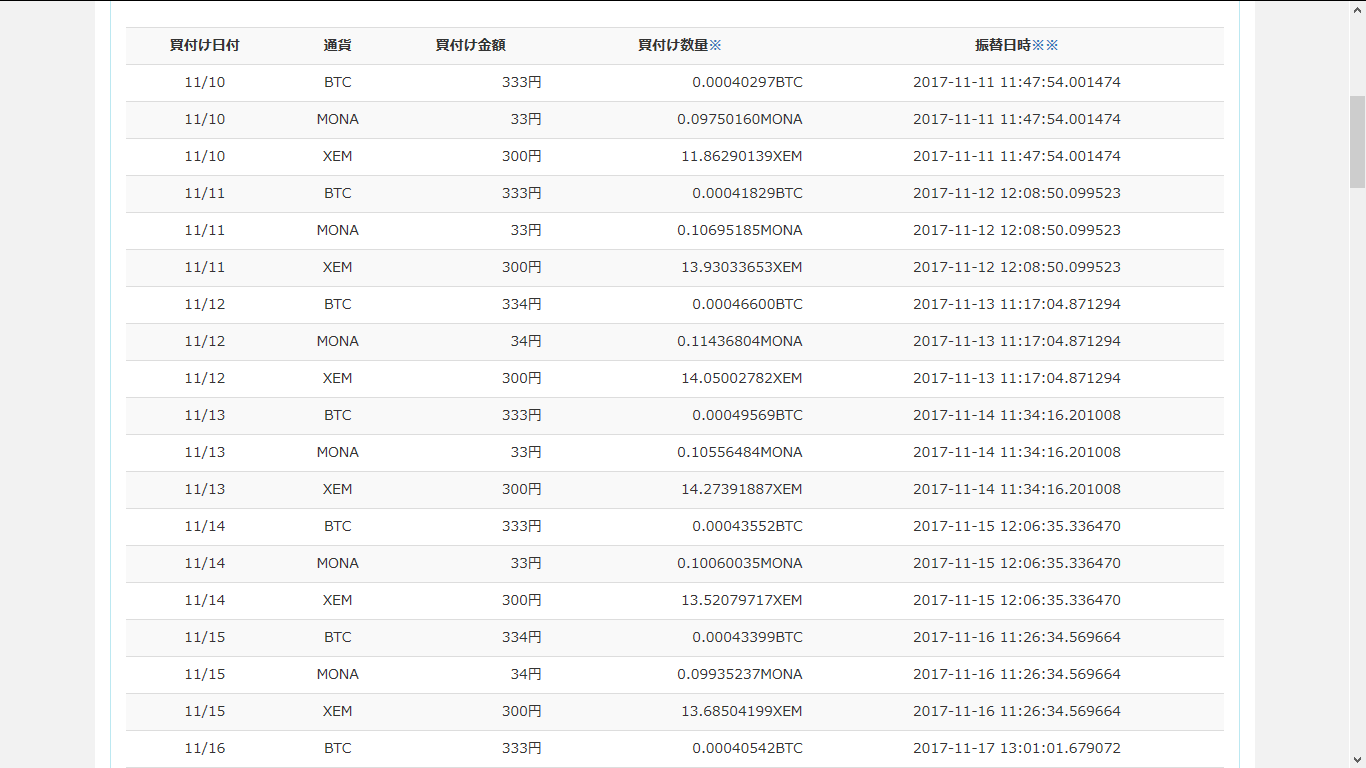This screenshot has height=768, width=1366.
Task: Select quantity 0.09750160MONA
Action: (x=739, y=119)
